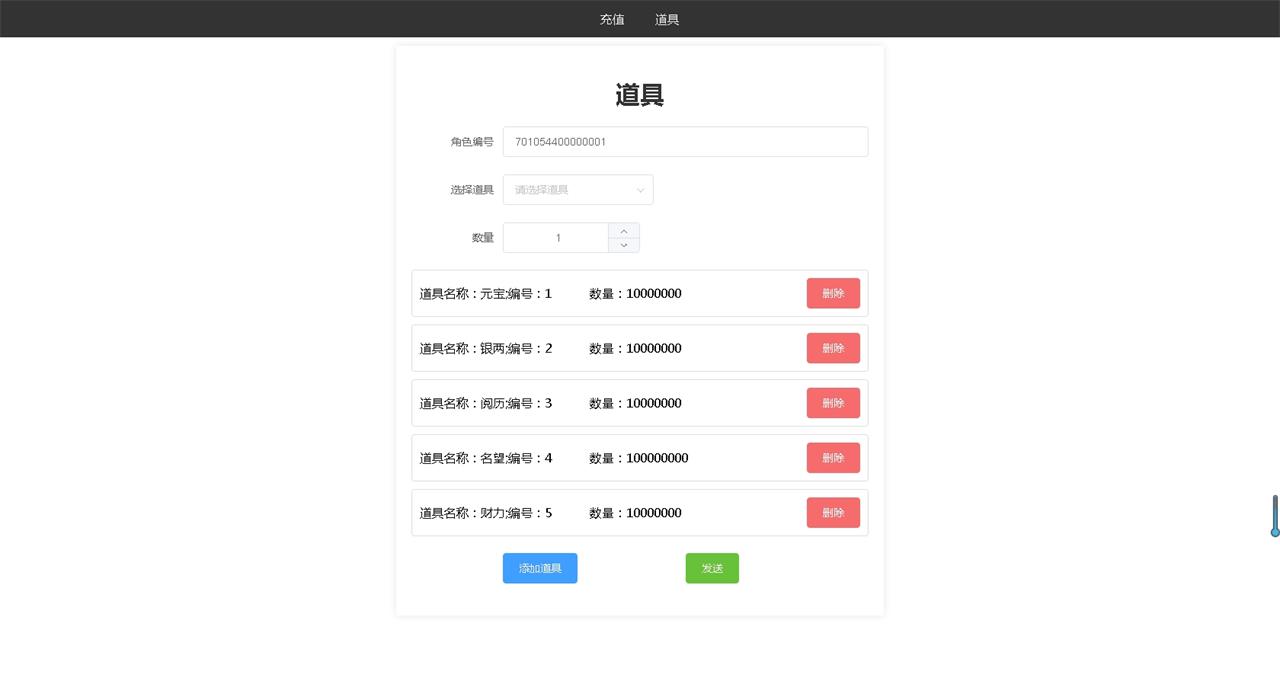Click the dropdown chevron in 选择道具
Viewport: 1280px width, 681px height.
click(640, 190)
